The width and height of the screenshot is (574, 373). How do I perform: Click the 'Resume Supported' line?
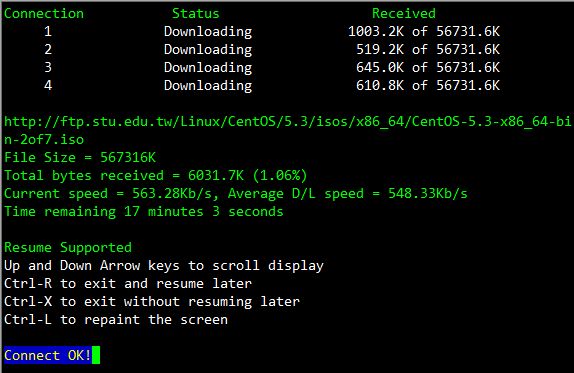pos(68,248)
